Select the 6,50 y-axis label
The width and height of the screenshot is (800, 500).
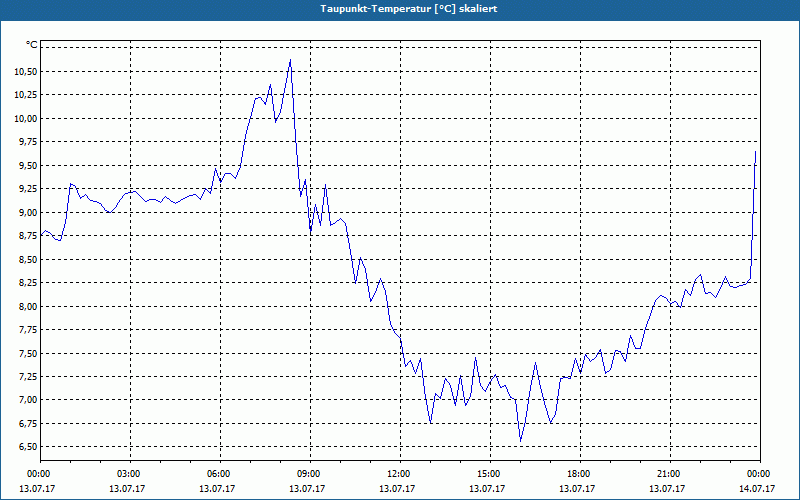pyautogui.click(x=28, y=447)
